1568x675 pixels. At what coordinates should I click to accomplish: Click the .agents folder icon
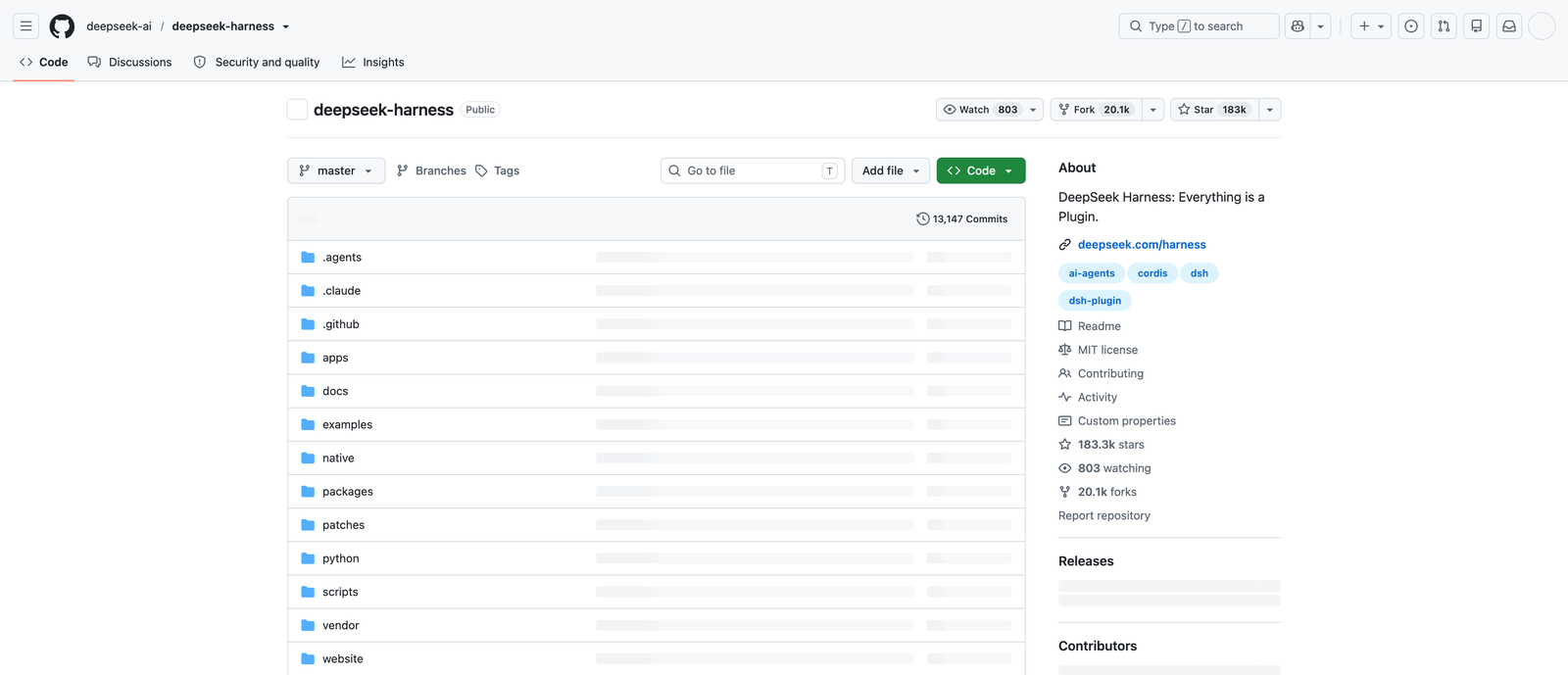pos(308,258)
